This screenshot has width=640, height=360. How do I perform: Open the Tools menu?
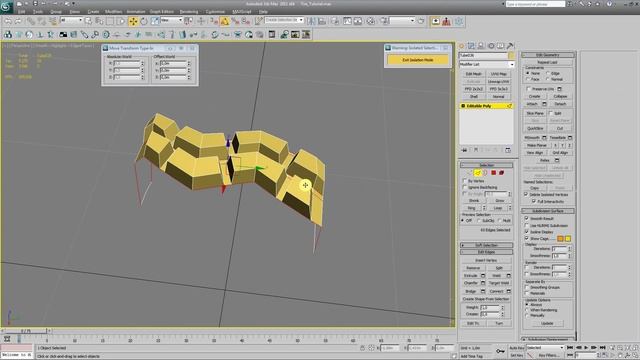(x=38, y=11)
